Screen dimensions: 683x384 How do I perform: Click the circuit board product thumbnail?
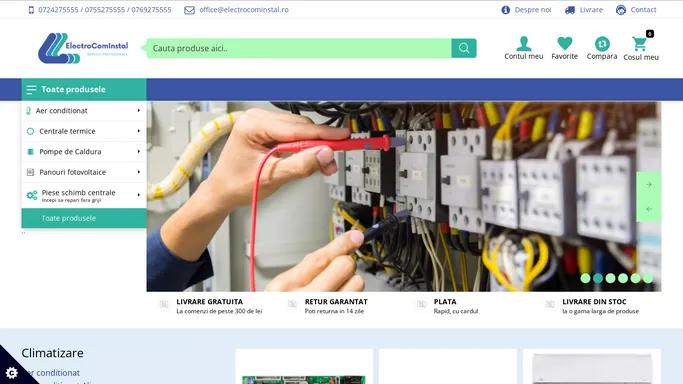pos(304,380)
